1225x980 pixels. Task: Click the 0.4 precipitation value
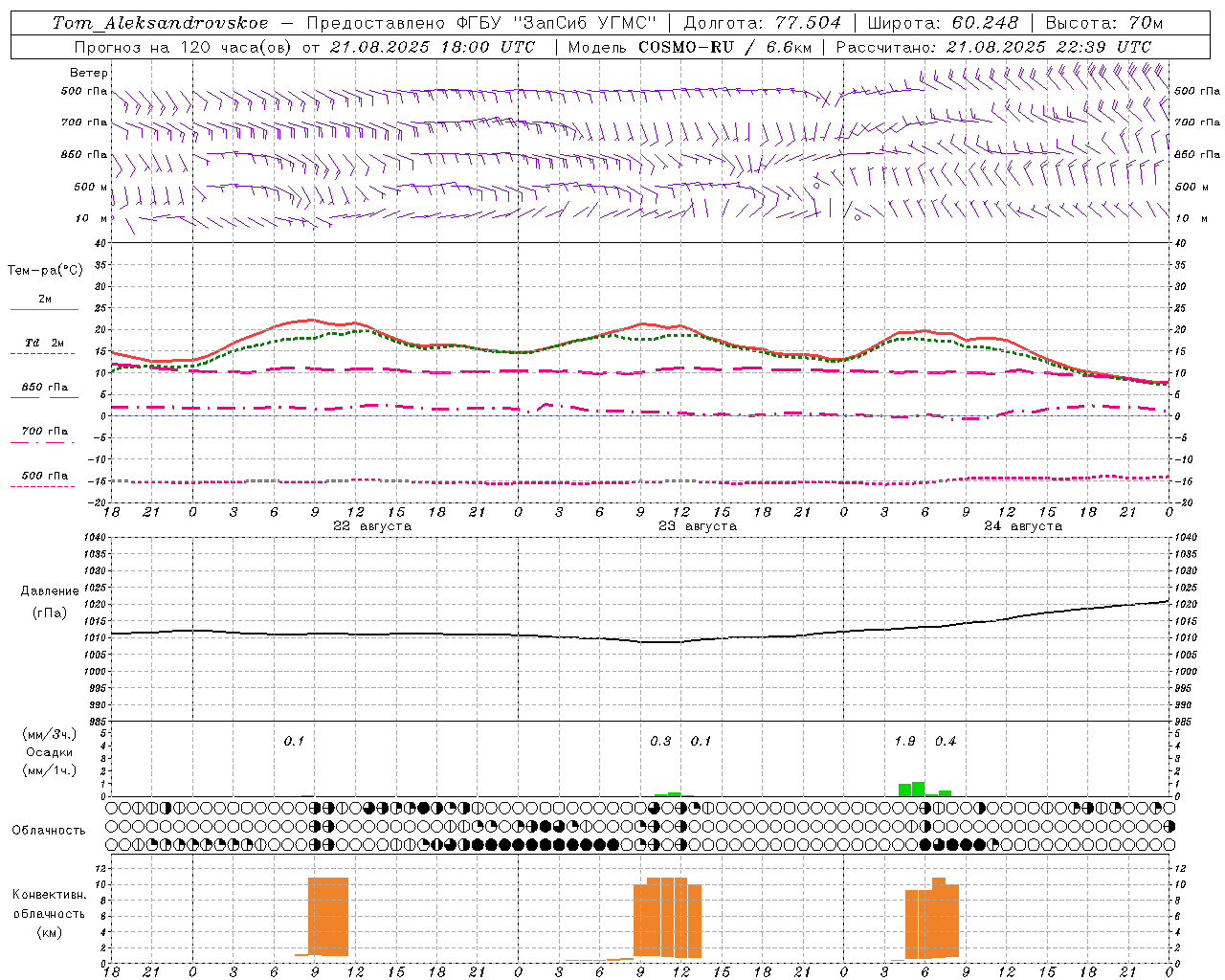click(x=946, y=741)
